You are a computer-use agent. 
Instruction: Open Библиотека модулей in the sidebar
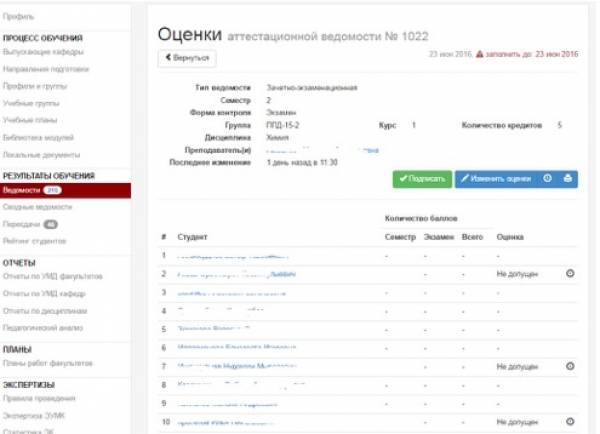tap(38, 137)
